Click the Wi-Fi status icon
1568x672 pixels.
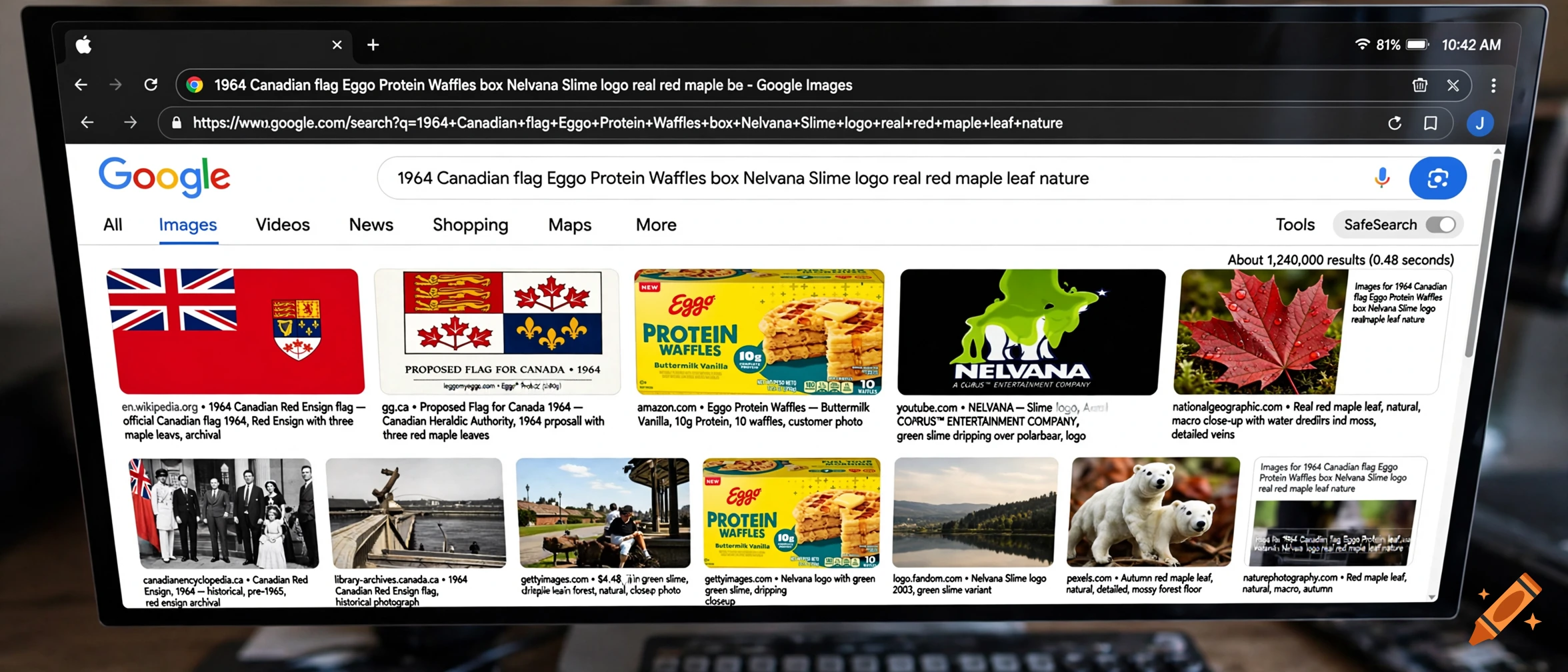click(1363, 44)
